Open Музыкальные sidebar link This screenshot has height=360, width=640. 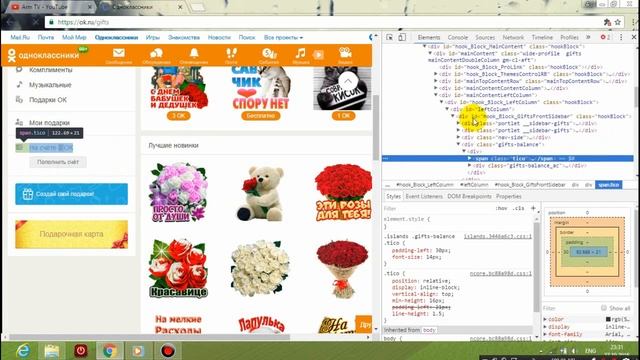(x=50, y=85)
